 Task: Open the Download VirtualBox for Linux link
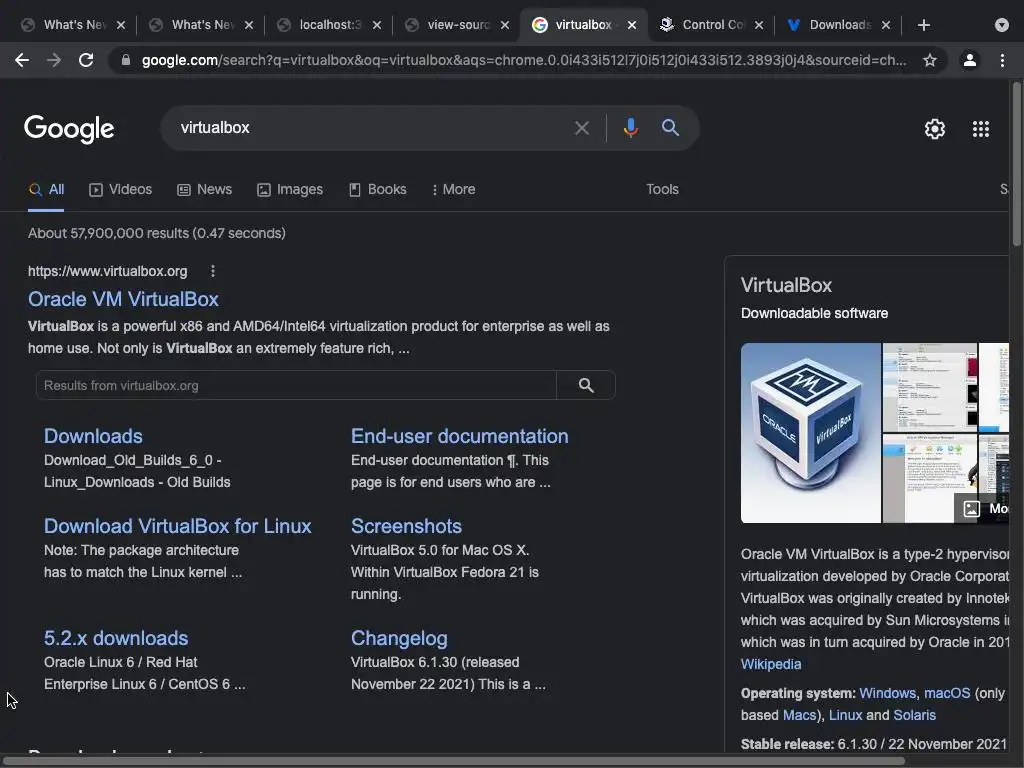tap(177, 526)
